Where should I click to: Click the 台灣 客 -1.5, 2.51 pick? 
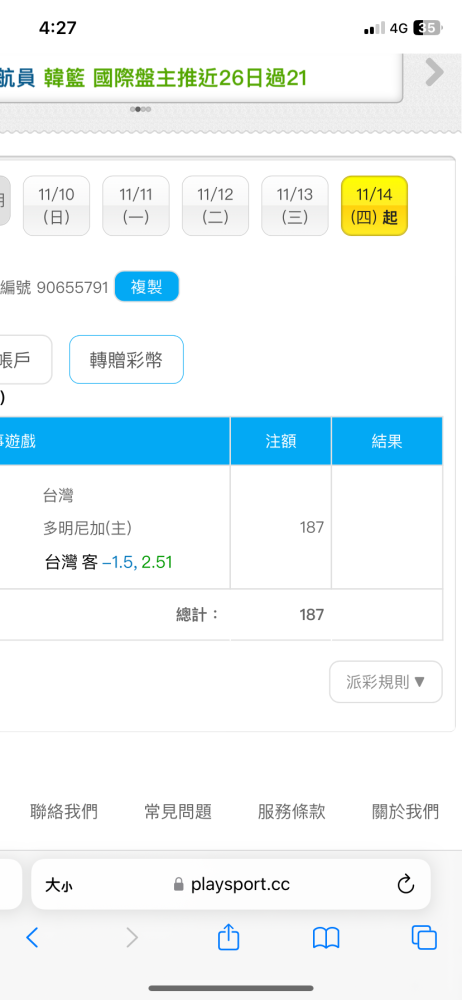[x=108, y=562]
